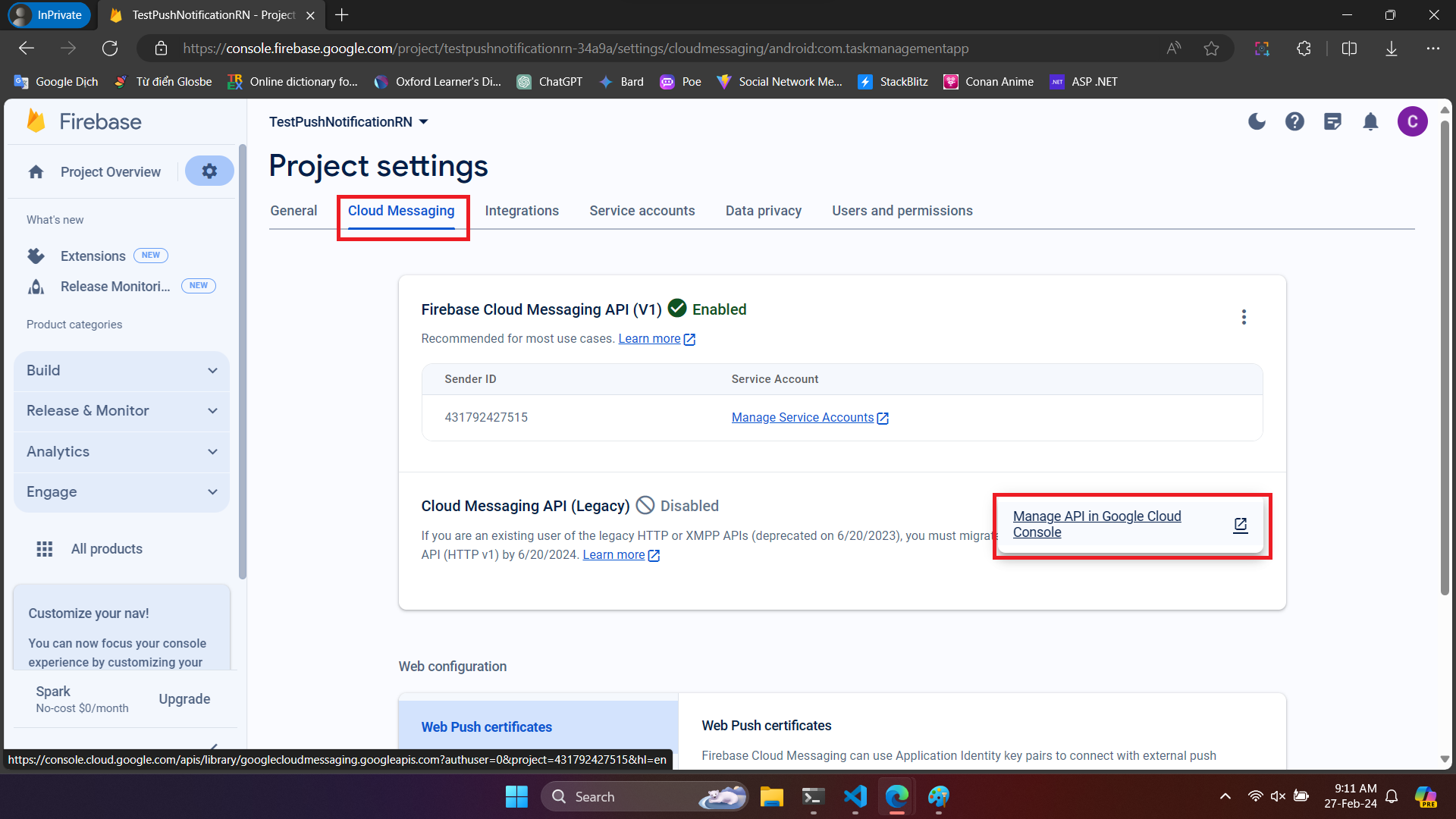Screen dimensions: 1456x819
Task: Click the Upgrade plan button
Action: point(184,699)
